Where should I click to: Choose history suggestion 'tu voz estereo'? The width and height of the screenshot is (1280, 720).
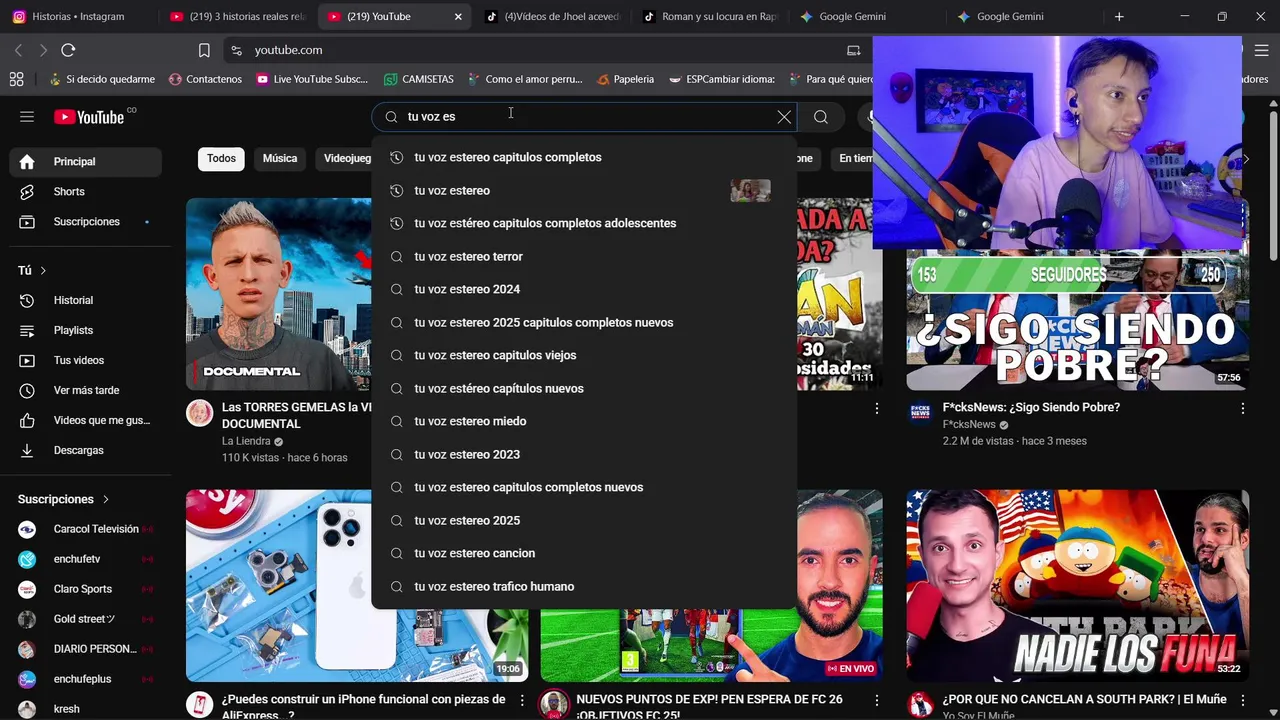584,190
